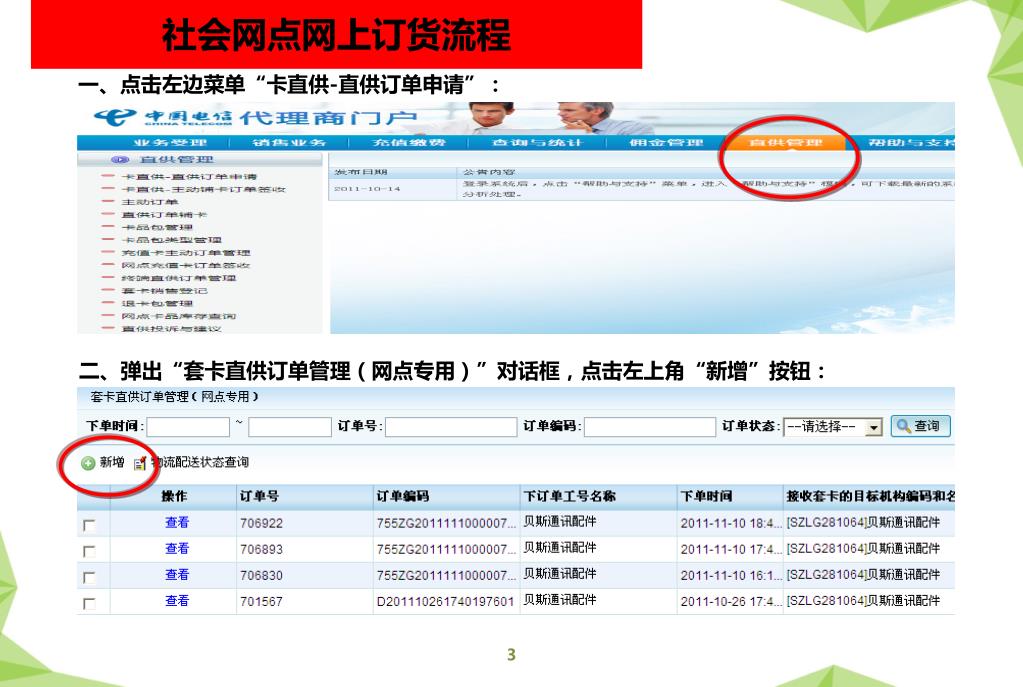This screenshot has height=687, width=1023.
Task: Click the 公告内容 announcement column header
Action: tap(489, 172)
